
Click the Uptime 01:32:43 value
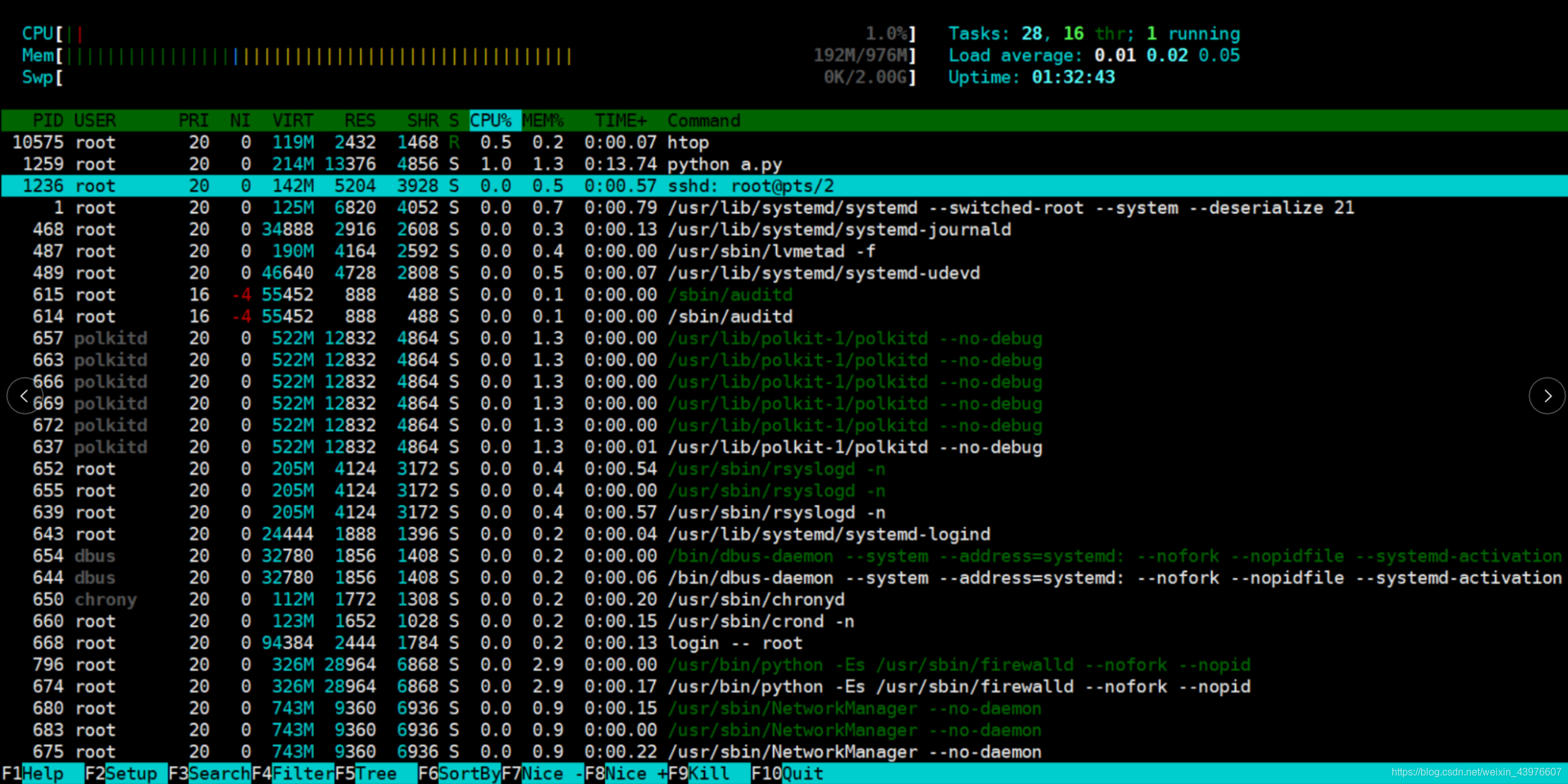pyautogui.click(x=1073, y=78)
